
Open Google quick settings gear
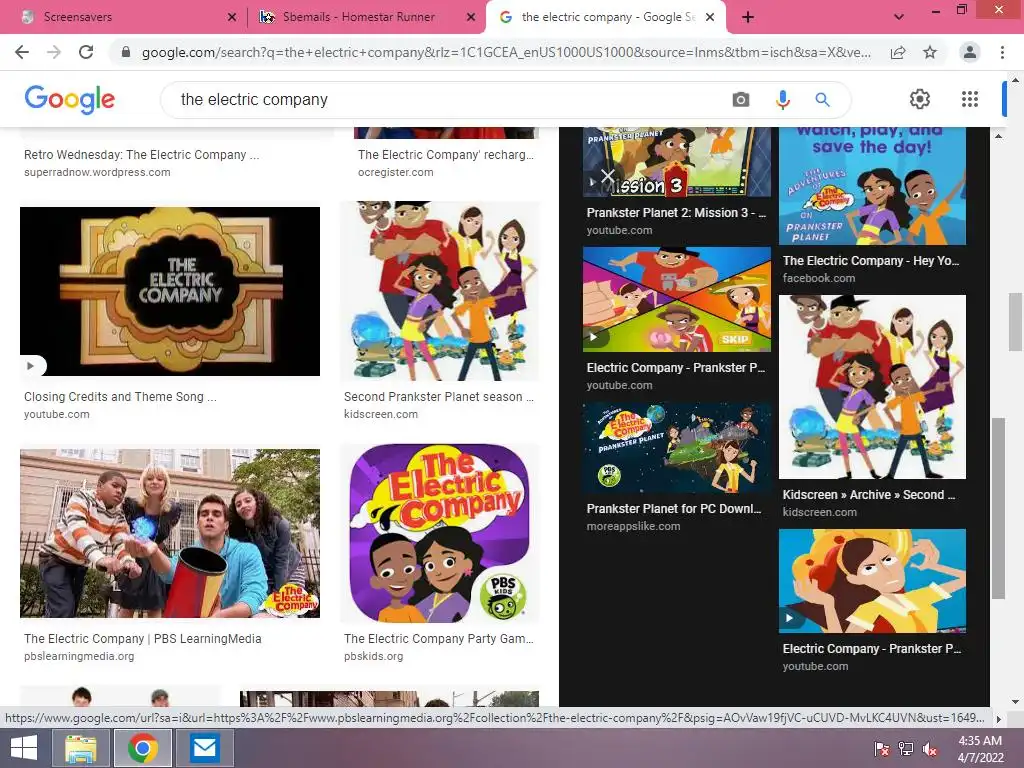click(x=920, y=99)
